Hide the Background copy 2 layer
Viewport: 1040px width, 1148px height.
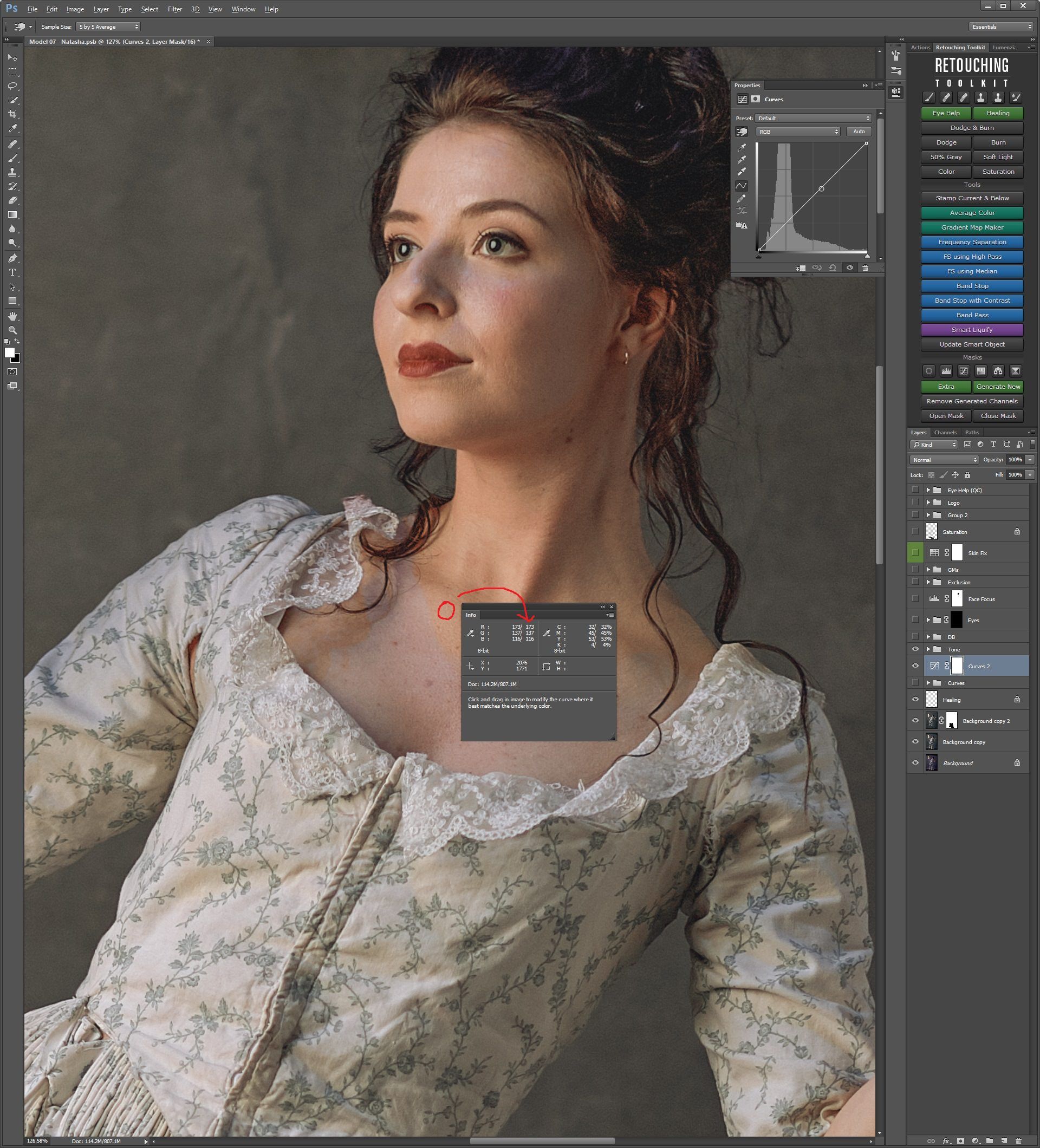(915, 721)
